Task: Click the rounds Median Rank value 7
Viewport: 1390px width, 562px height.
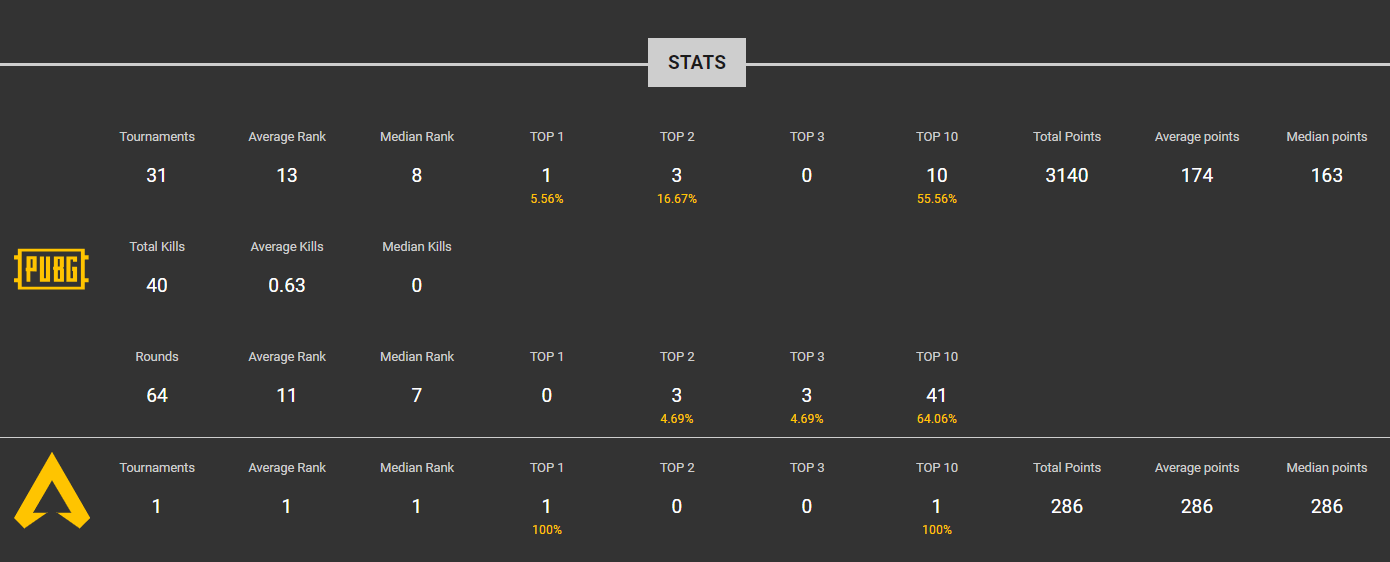Action: click(x=417, y=395)
